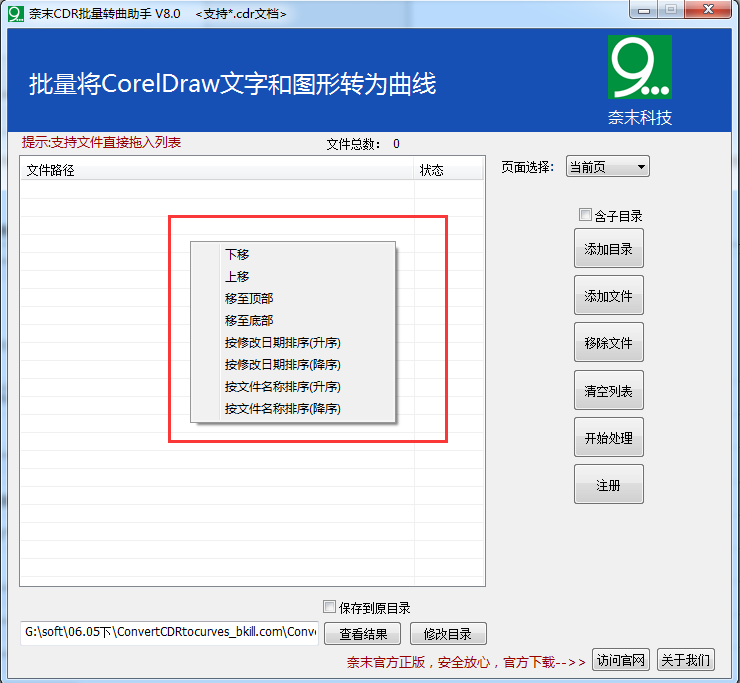Click the 查看结果 button

[362, 634]
